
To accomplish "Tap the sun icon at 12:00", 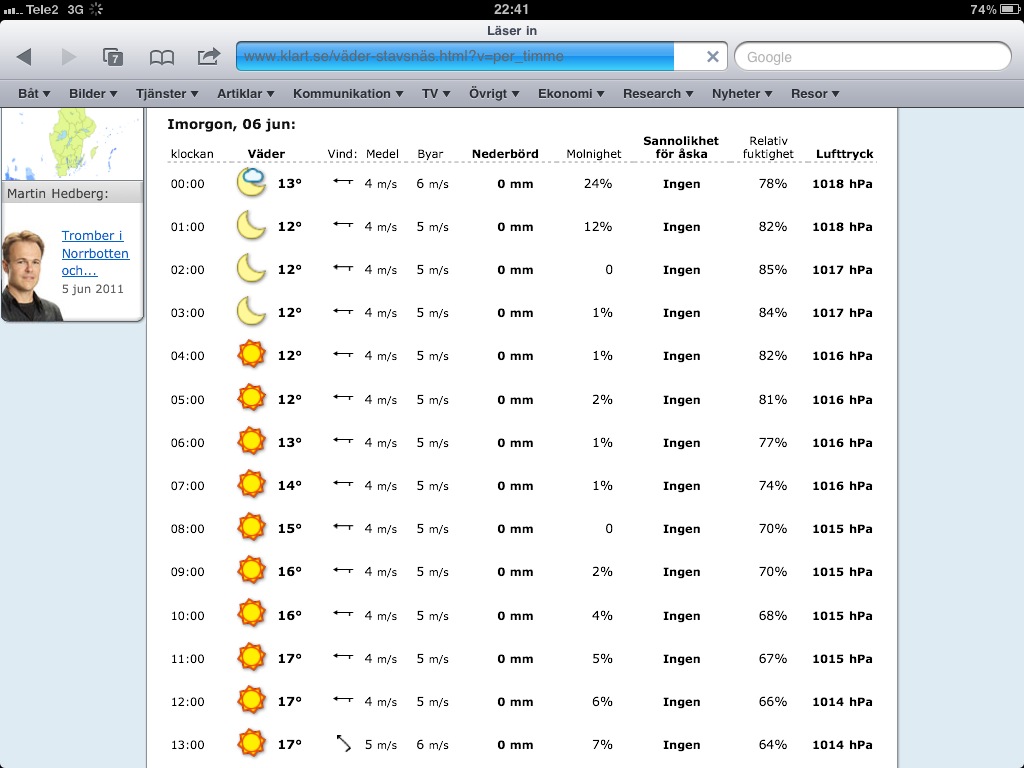I will click(251, 700).
